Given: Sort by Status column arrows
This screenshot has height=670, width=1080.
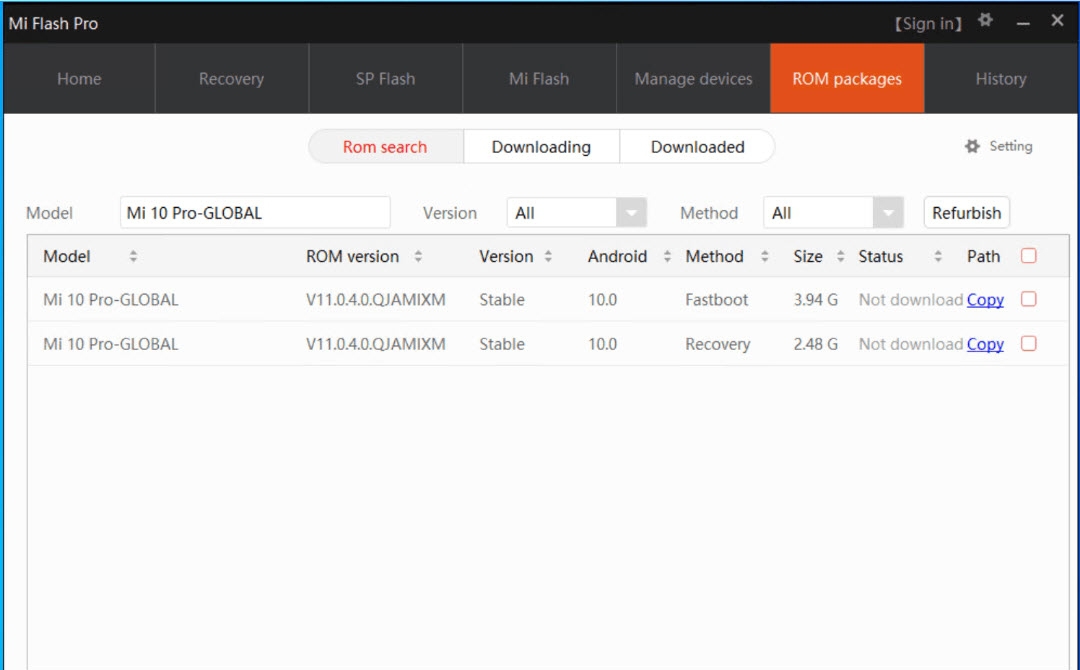Looking at the screenshot, I should [938, 257].
